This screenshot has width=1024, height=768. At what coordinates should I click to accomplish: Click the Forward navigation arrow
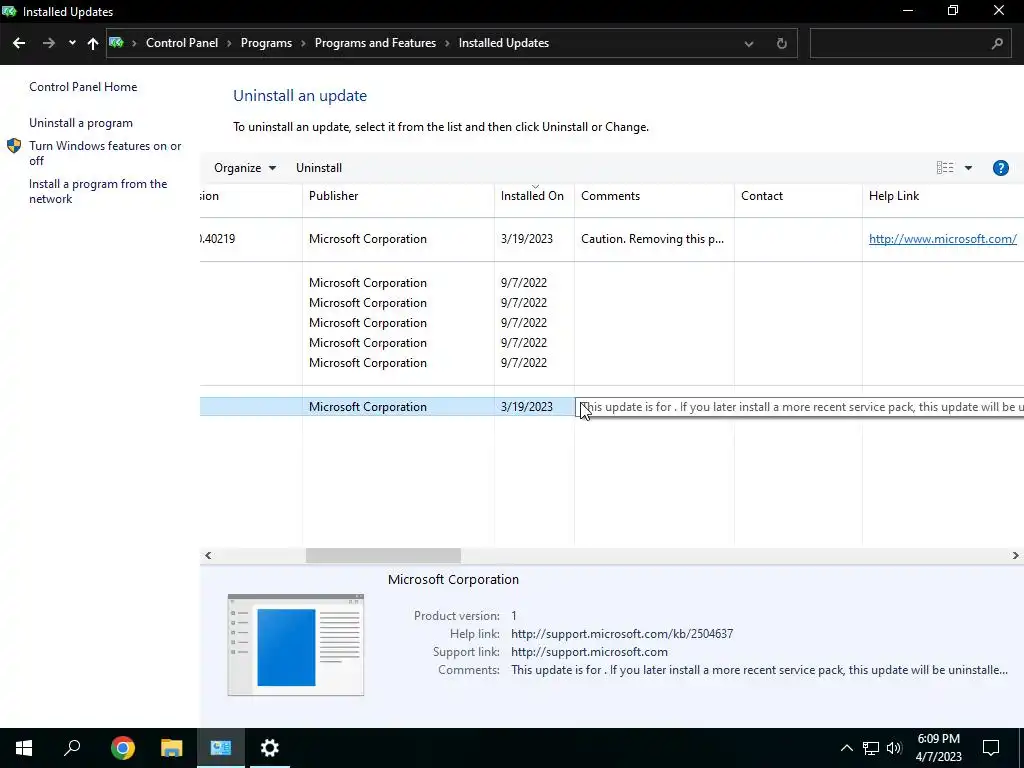(x=48, y=43)
